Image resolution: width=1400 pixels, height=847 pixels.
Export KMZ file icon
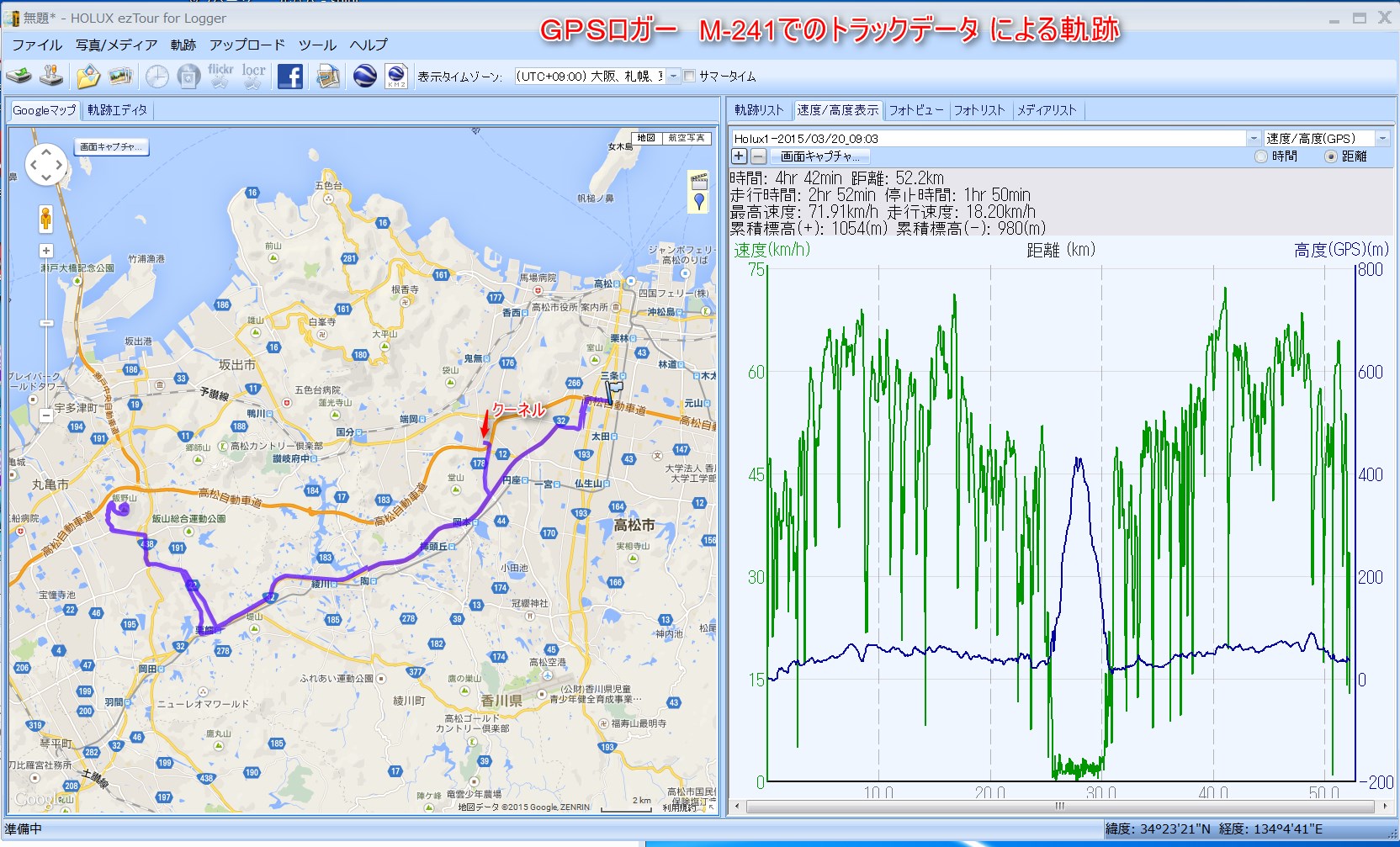pyautogui.click(x=396, y=76)
